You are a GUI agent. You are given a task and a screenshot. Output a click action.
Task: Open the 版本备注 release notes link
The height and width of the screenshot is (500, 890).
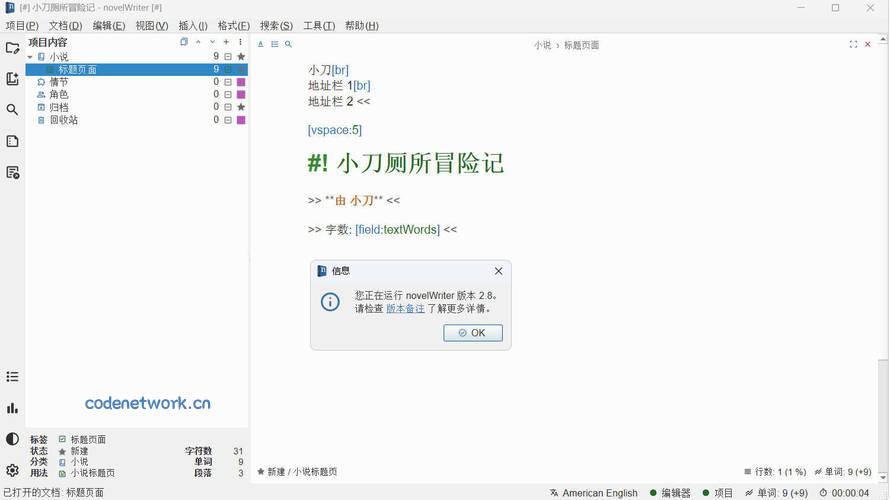point(405,309)
